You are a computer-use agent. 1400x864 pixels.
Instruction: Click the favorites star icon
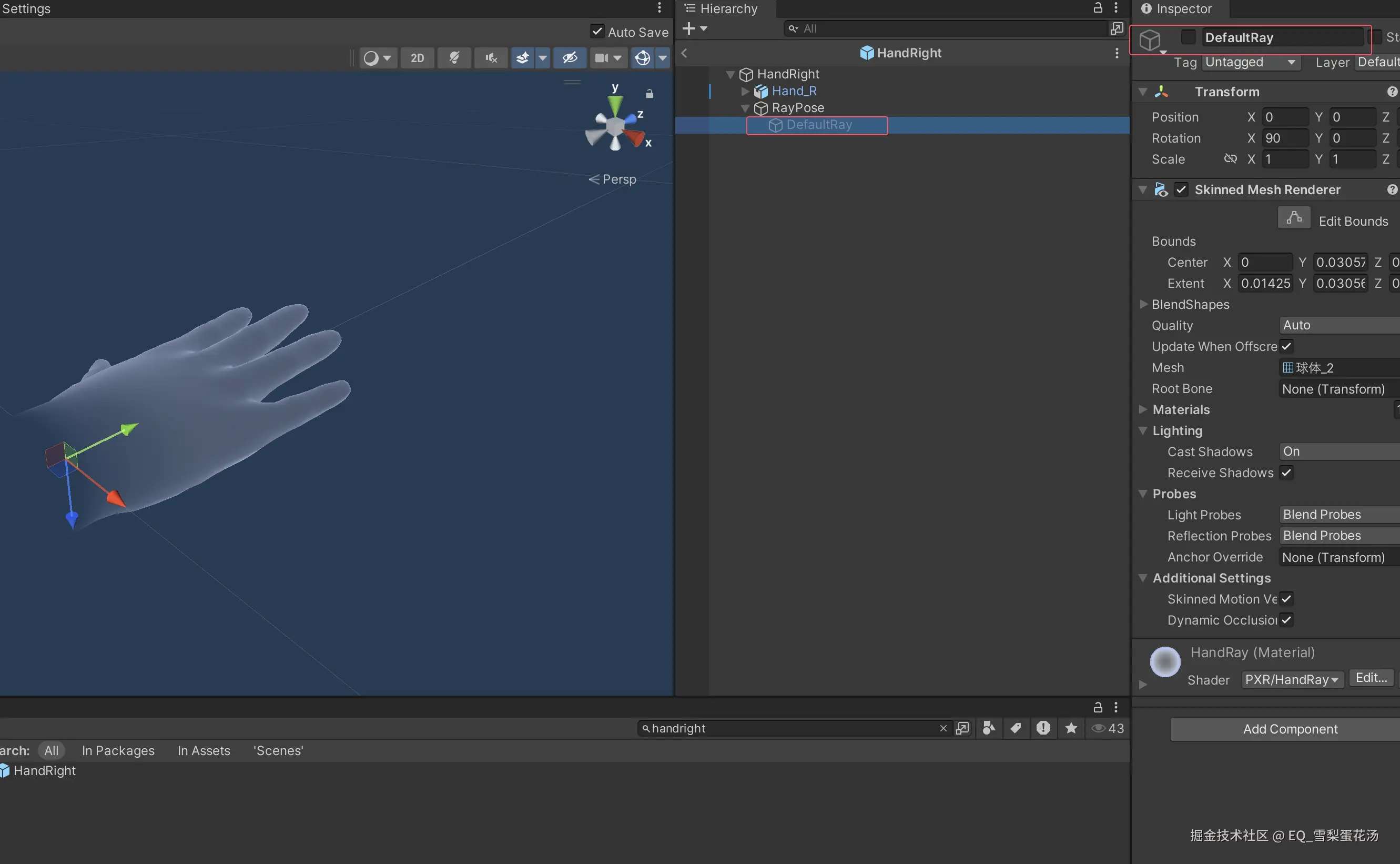click(x=1071, y=728)
